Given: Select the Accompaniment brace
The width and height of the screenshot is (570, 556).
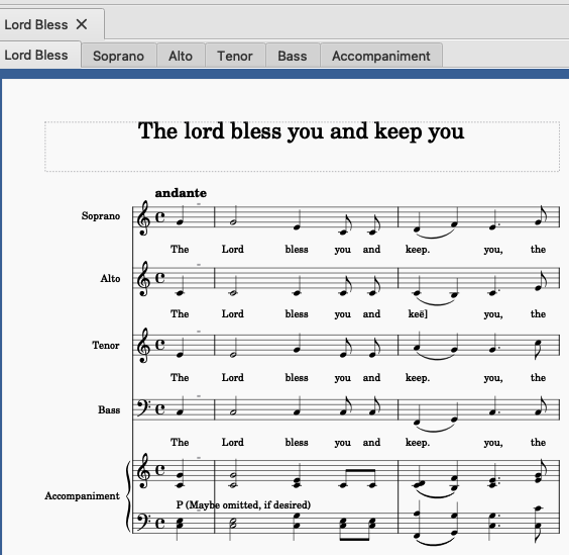Looking at the screenshot, I should [x=128, y=497].
